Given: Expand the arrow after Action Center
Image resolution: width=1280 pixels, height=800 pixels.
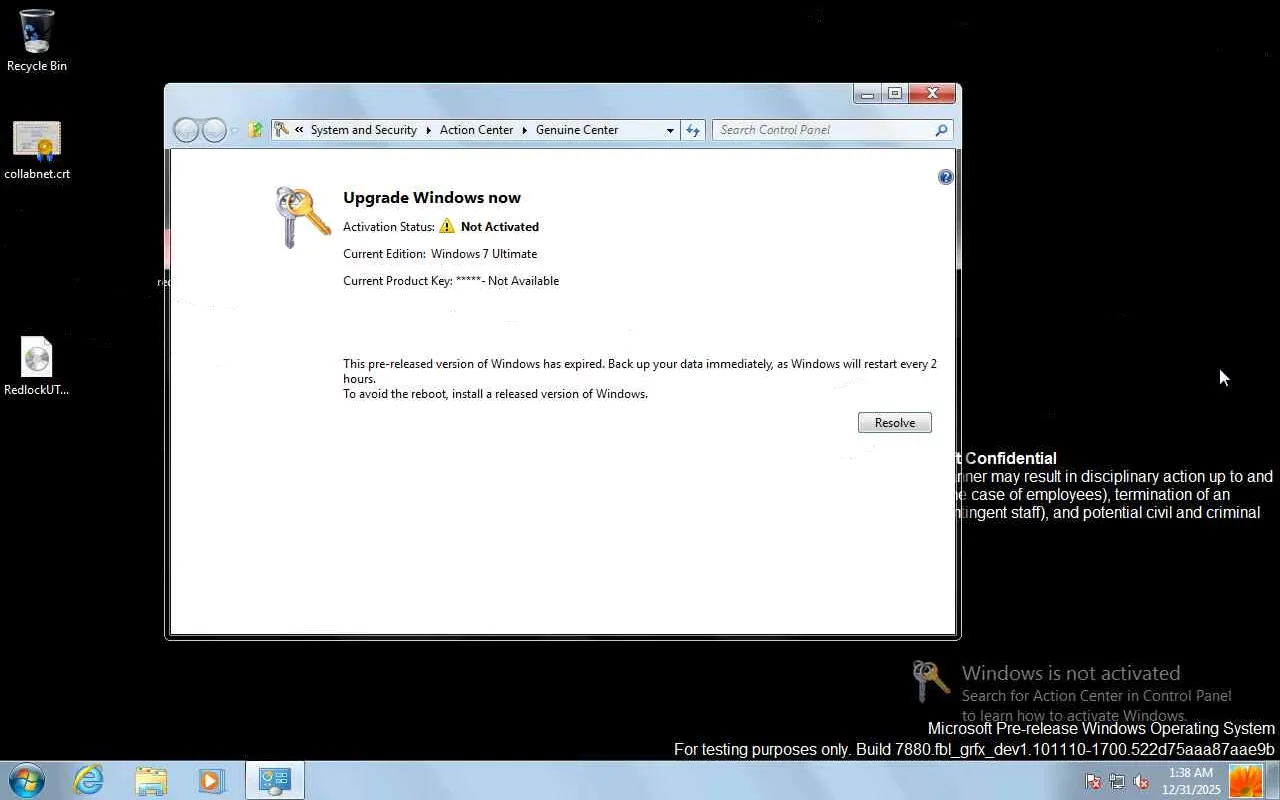Looking at the screenshot, I should 525,130.
